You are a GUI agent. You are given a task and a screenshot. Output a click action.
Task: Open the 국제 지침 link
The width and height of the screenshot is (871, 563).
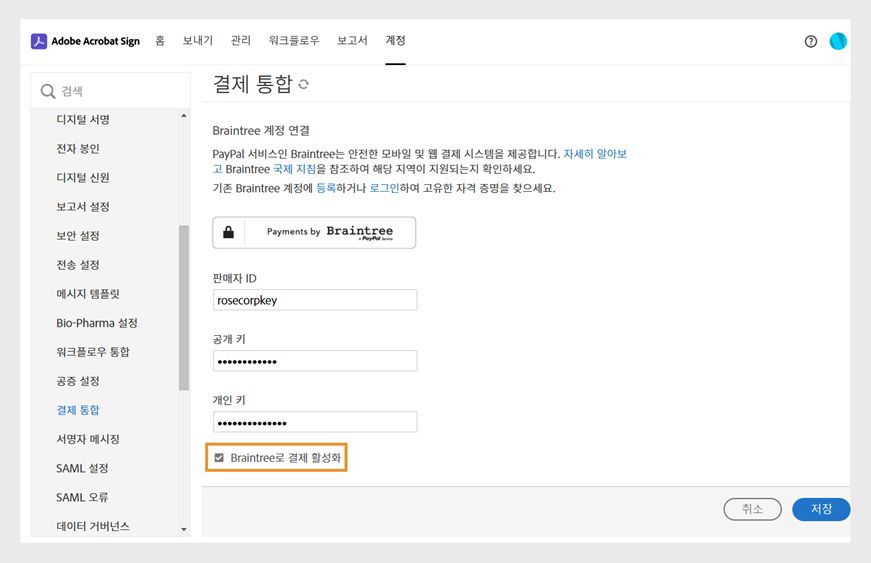(x=294, y=169)
